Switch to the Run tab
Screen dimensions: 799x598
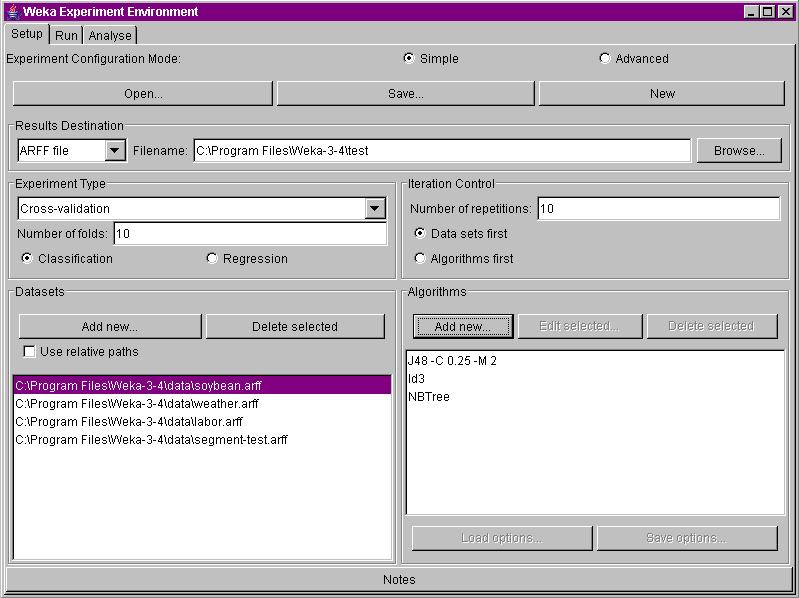66,35
